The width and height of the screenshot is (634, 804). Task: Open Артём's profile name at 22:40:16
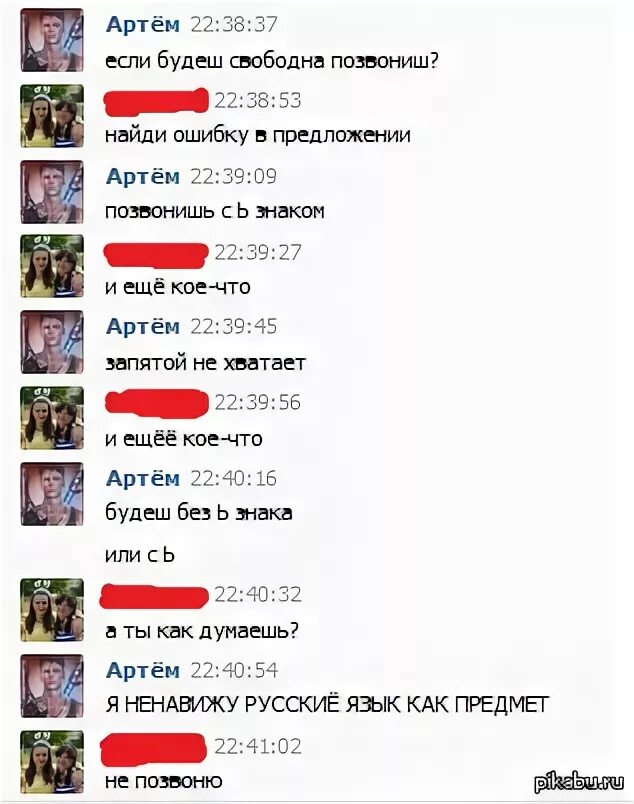(x=143, y=478)
